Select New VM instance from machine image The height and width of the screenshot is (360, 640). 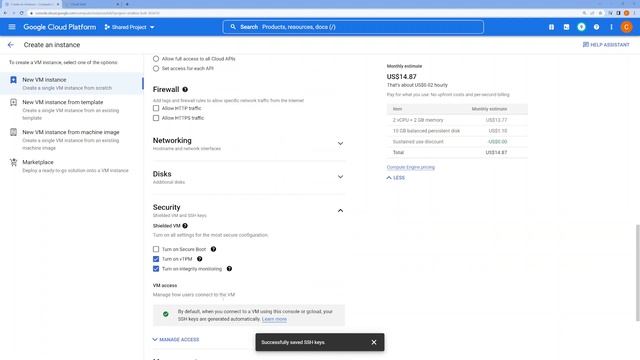[72, 140]
